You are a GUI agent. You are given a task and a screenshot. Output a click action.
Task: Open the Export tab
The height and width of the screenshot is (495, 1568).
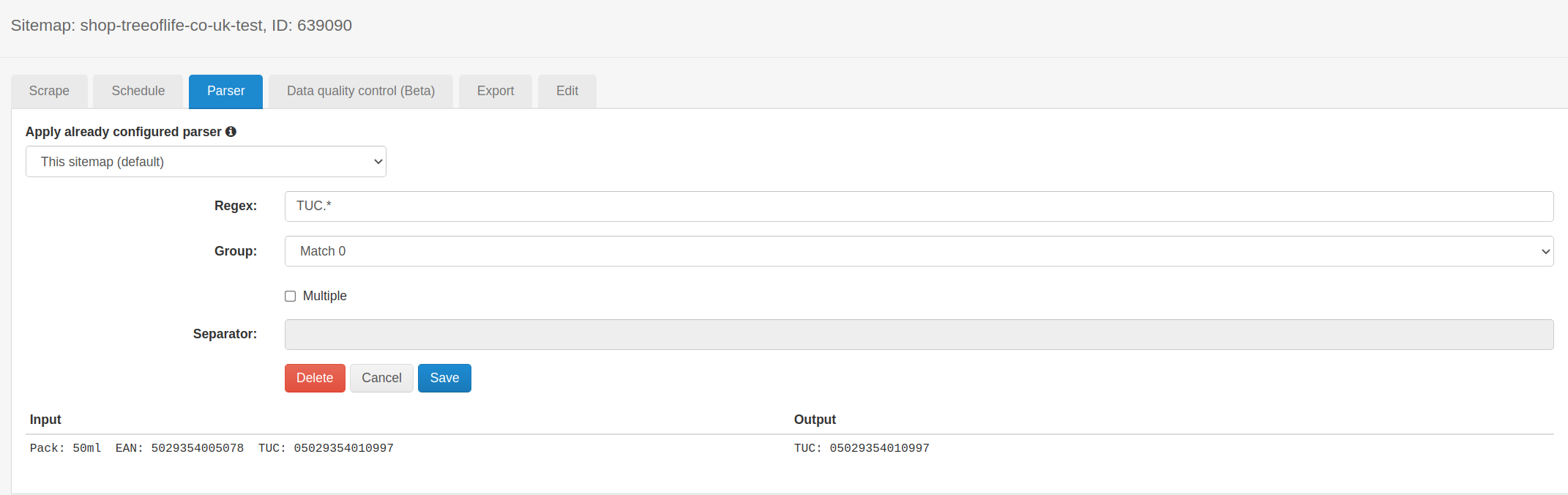(495, 91)
